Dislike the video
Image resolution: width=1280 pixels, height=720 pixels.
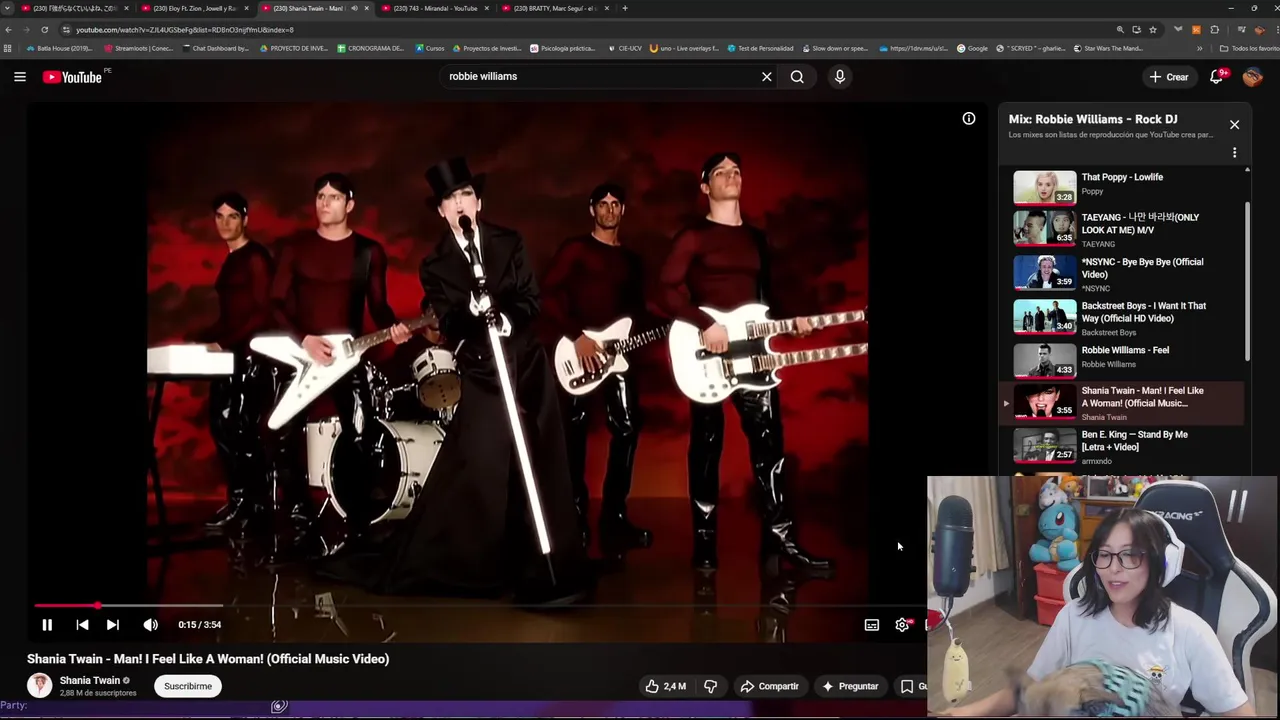(x=711, y=686)
